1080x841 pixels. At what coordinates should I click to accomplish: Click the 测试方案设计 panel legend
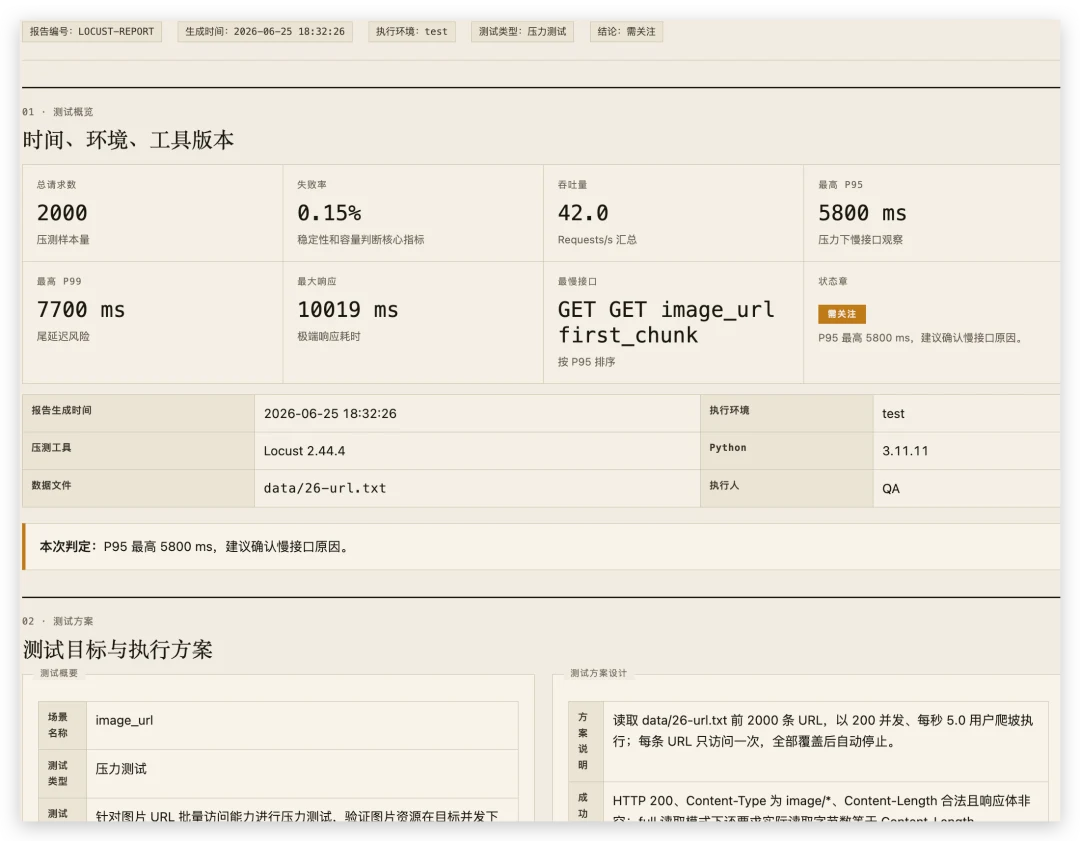pyautogui.click(x=599, y=673)
